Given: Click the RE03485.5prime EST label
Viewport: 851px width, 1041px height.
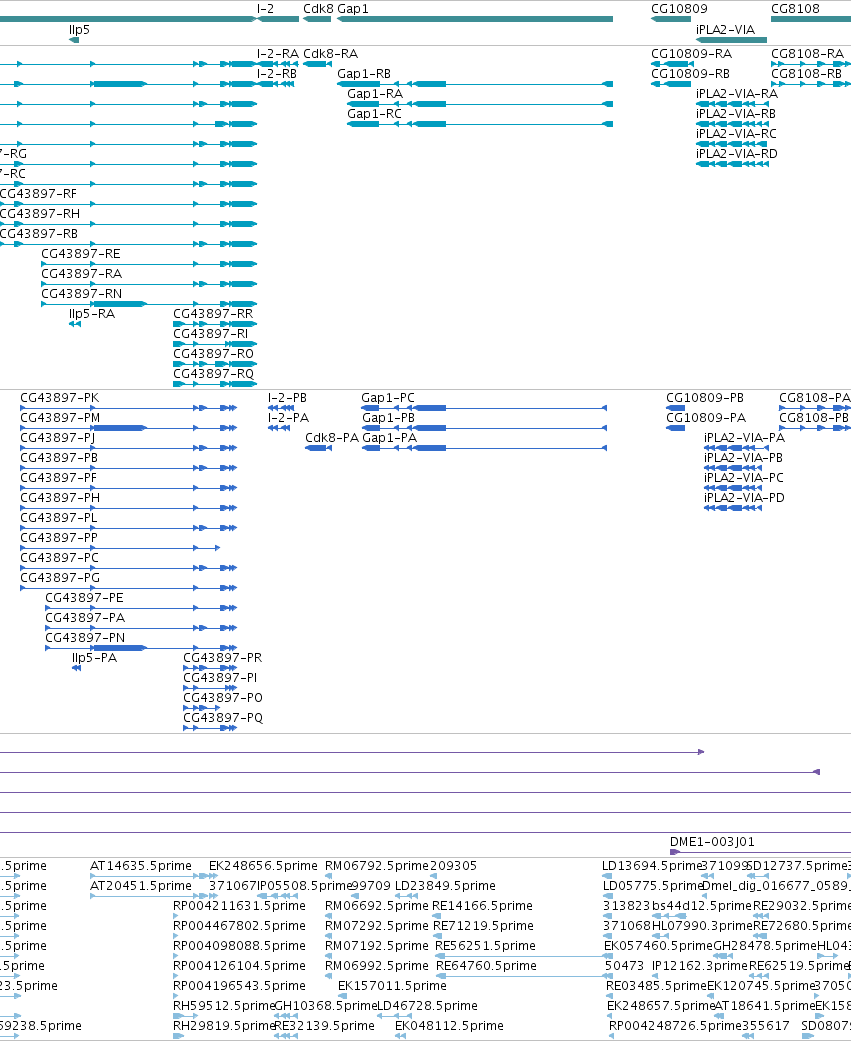Looking at the screenshot, I should tap(656, 985).
